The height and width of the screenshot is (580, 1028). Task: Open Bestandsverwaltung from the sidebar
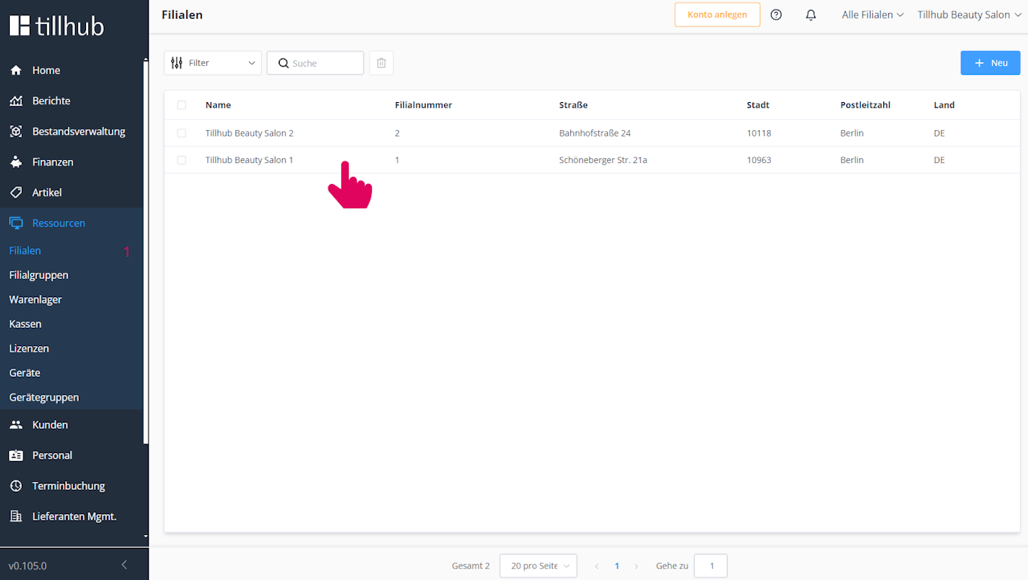click(17, 130)
